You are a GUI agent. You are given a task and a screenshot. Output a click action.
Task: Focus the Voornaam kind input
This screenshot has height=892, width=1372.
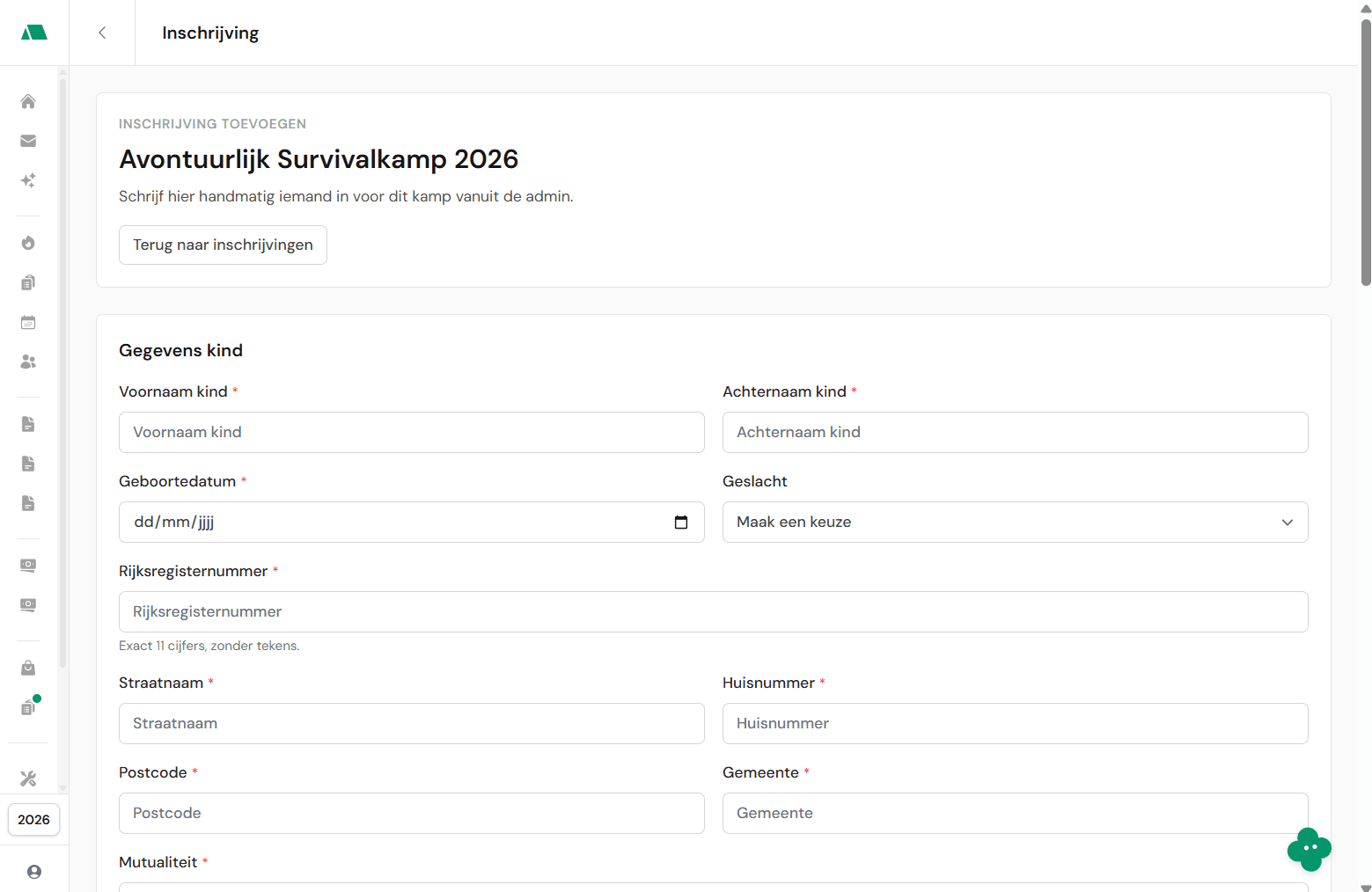[x=411, y=433]
